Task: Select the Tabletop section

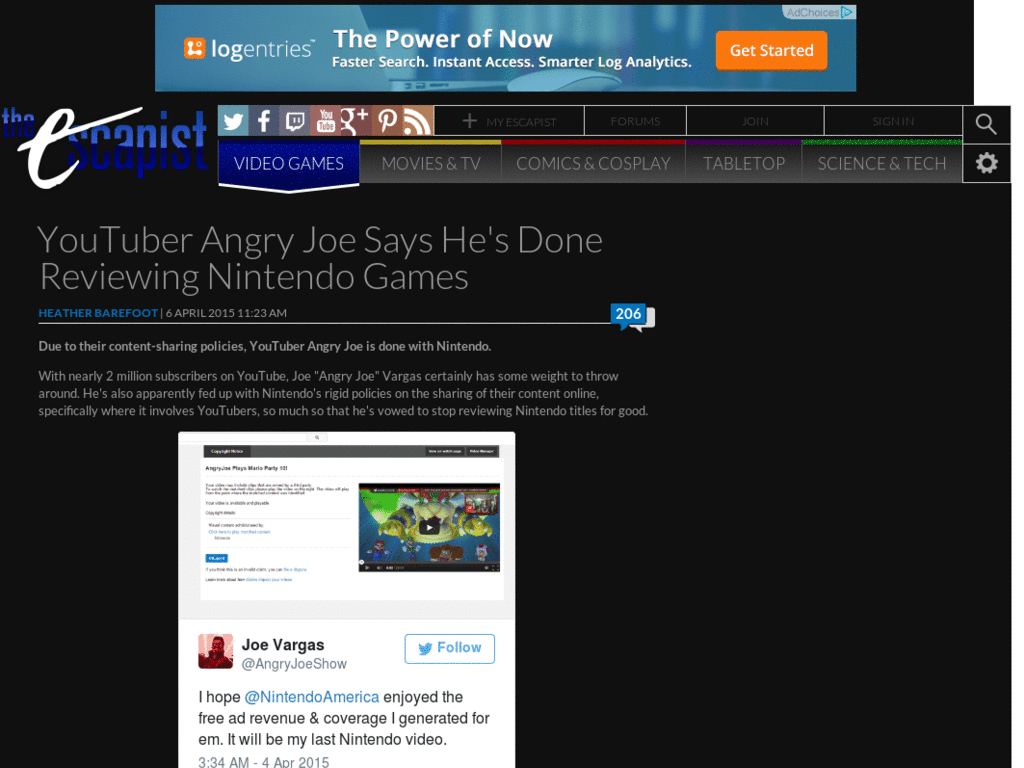Action: pos(744,163)
